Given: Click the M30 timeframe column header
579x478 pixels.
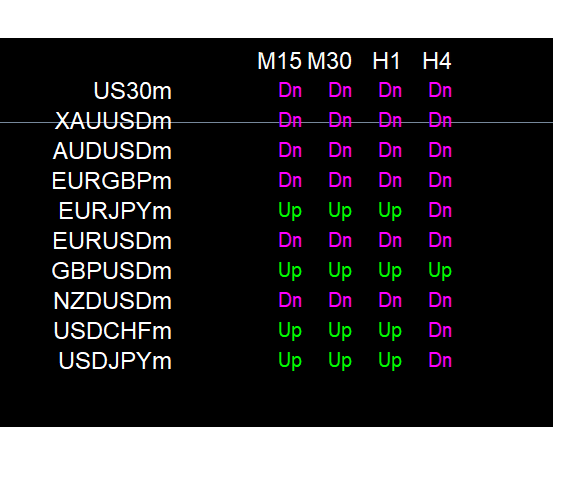Looking at the screenshot, I should (x=329, y=61).
